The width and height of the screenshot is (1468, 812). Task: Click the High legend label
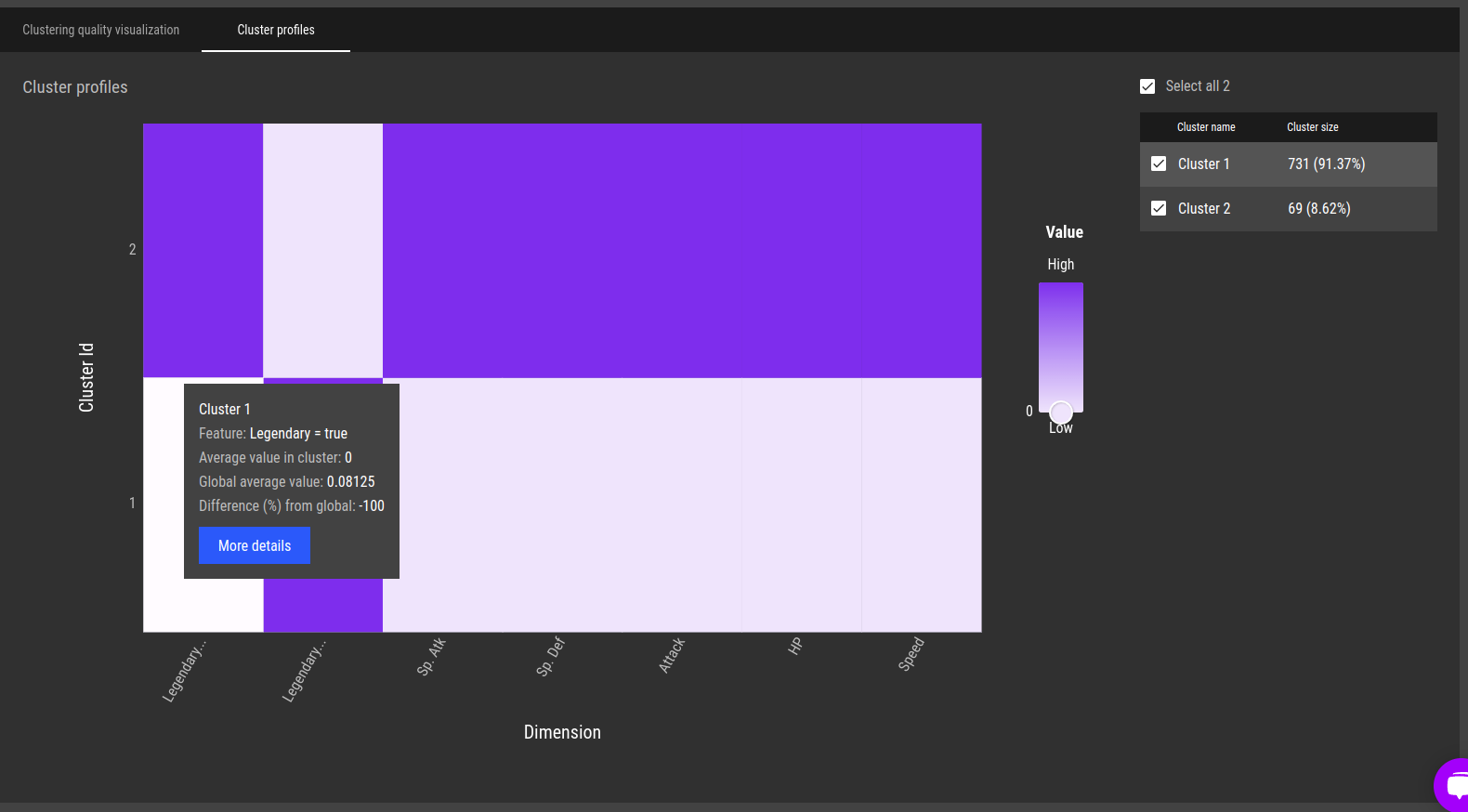point(1061,265)
